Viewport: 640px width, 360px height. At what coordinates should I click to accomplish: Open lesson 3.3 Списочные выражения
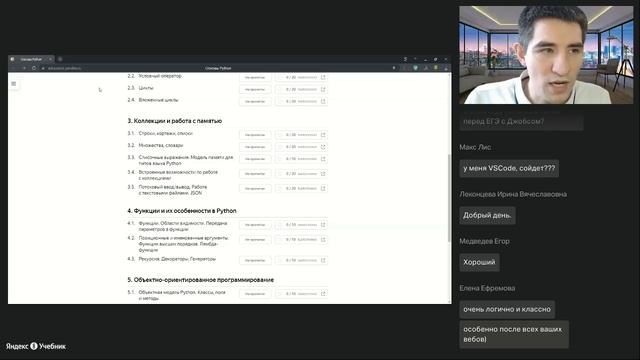click(186, 160)
